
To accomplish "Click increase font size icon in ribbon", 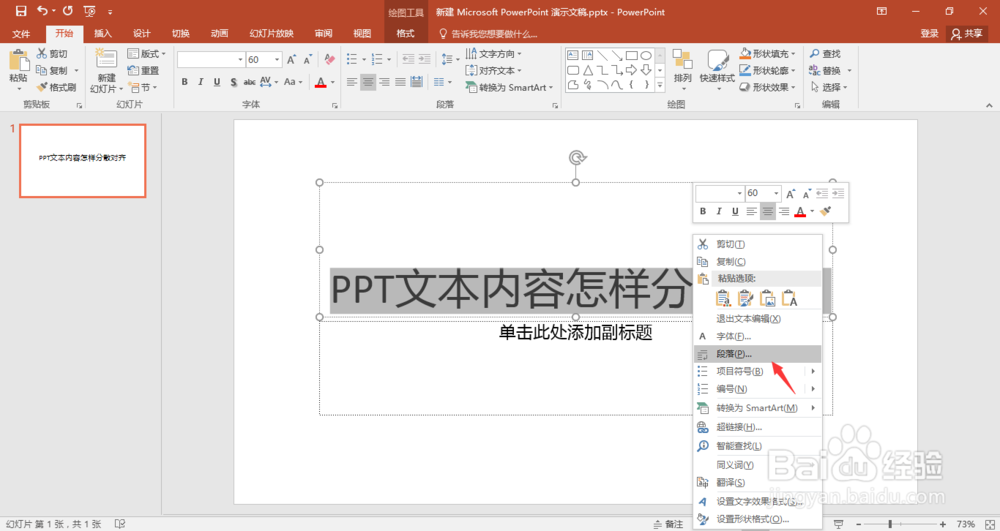I will [x=291, y=59].
